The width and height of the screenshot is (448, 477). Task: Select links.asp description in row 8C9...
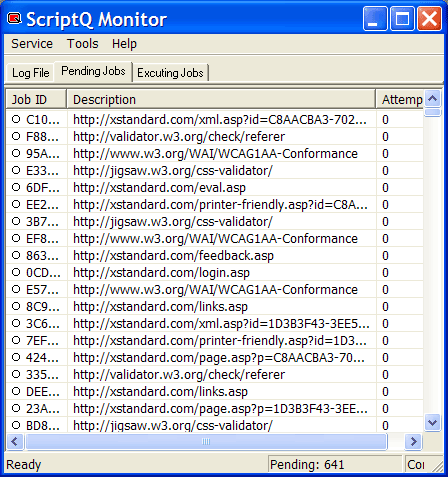click(x=160, y=307)
